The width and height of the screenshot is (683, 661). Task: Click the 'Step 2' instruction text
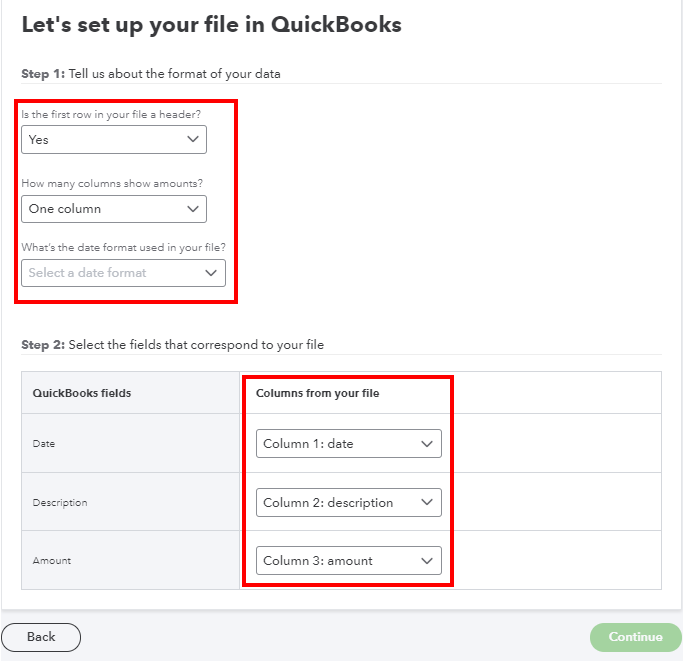coord(172,345)
